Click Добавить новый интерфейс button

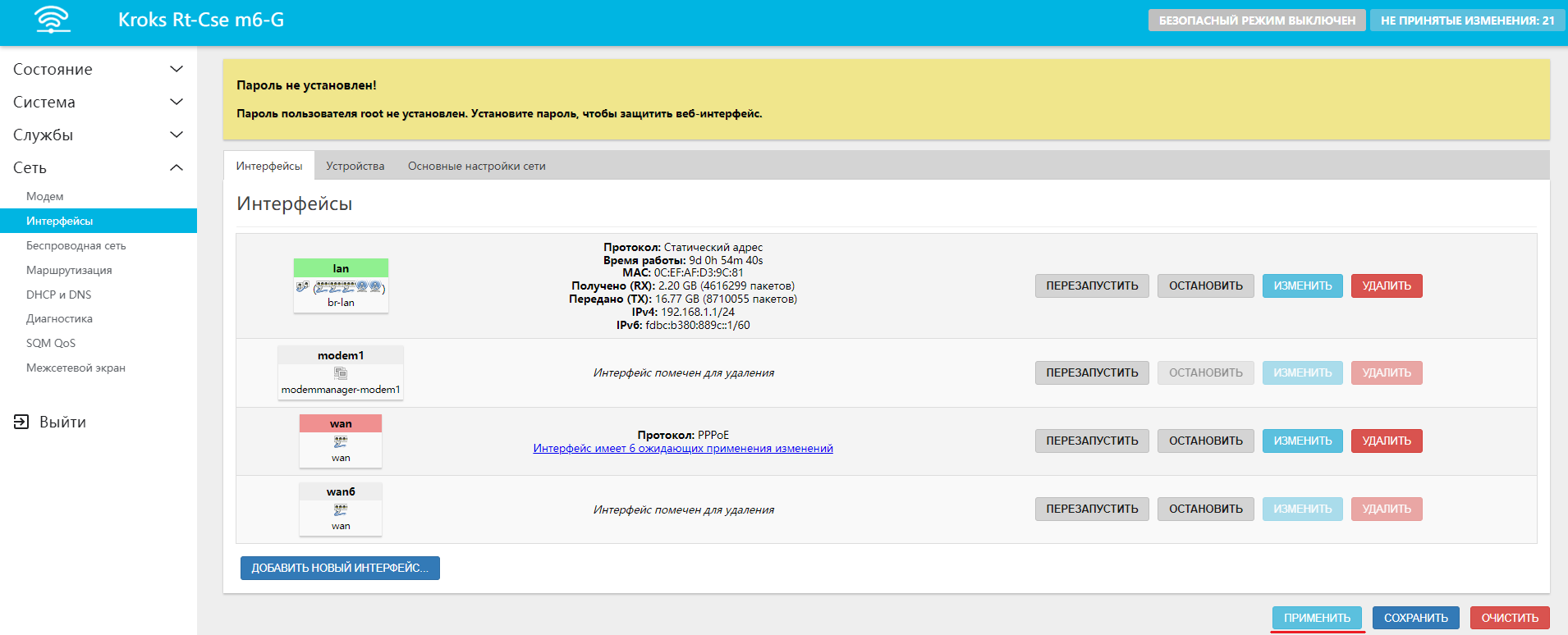tap(340, 568)
